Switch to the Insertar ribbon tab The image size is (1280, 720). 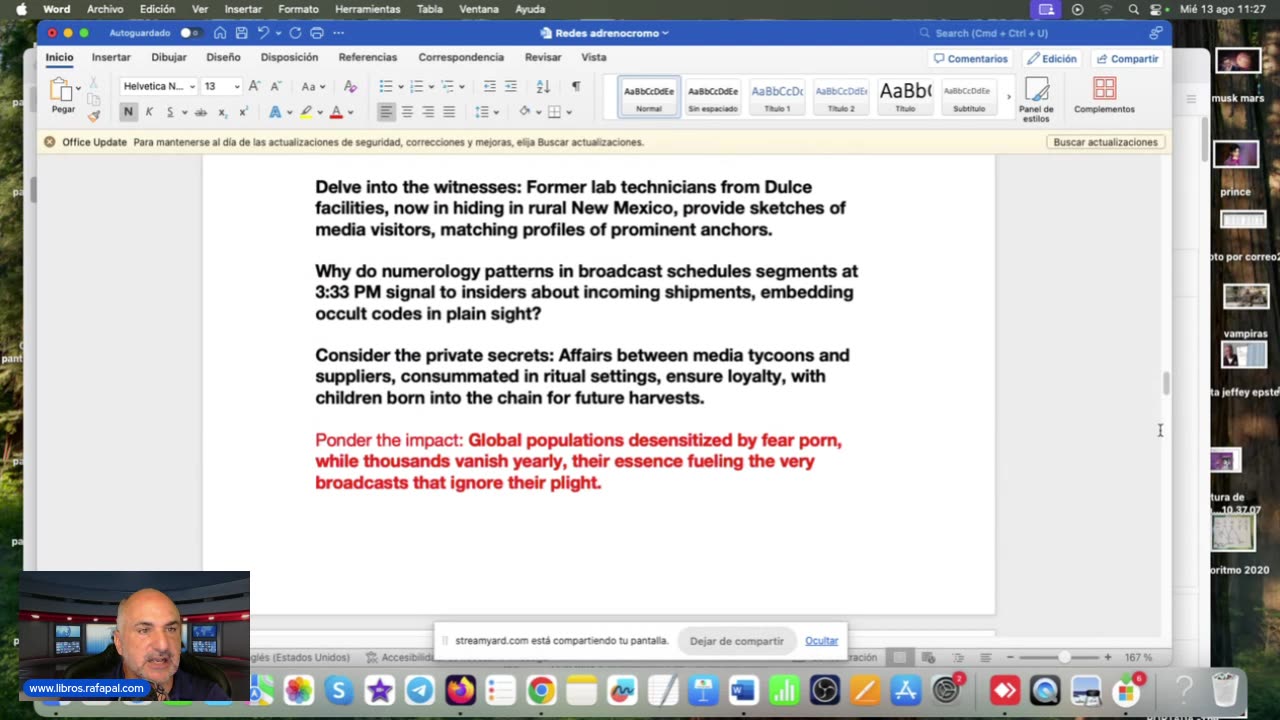(x=111, y=57)
